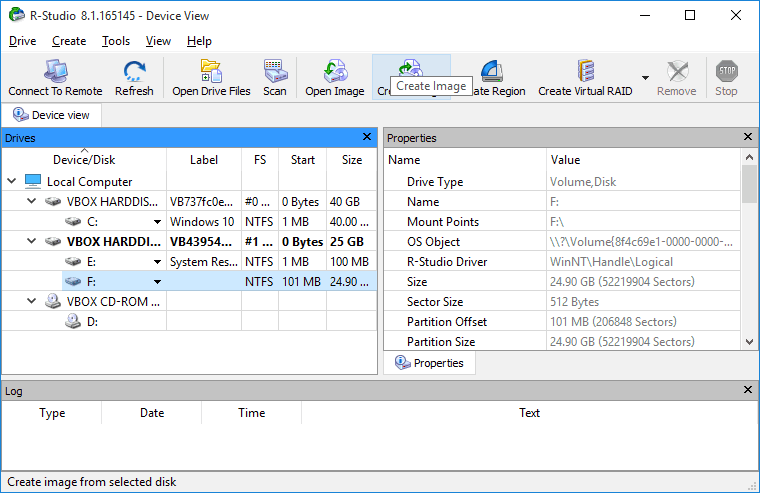Click the Scan toolbar icon
This screenshot has height=493, width=760.
click(275, 71)
